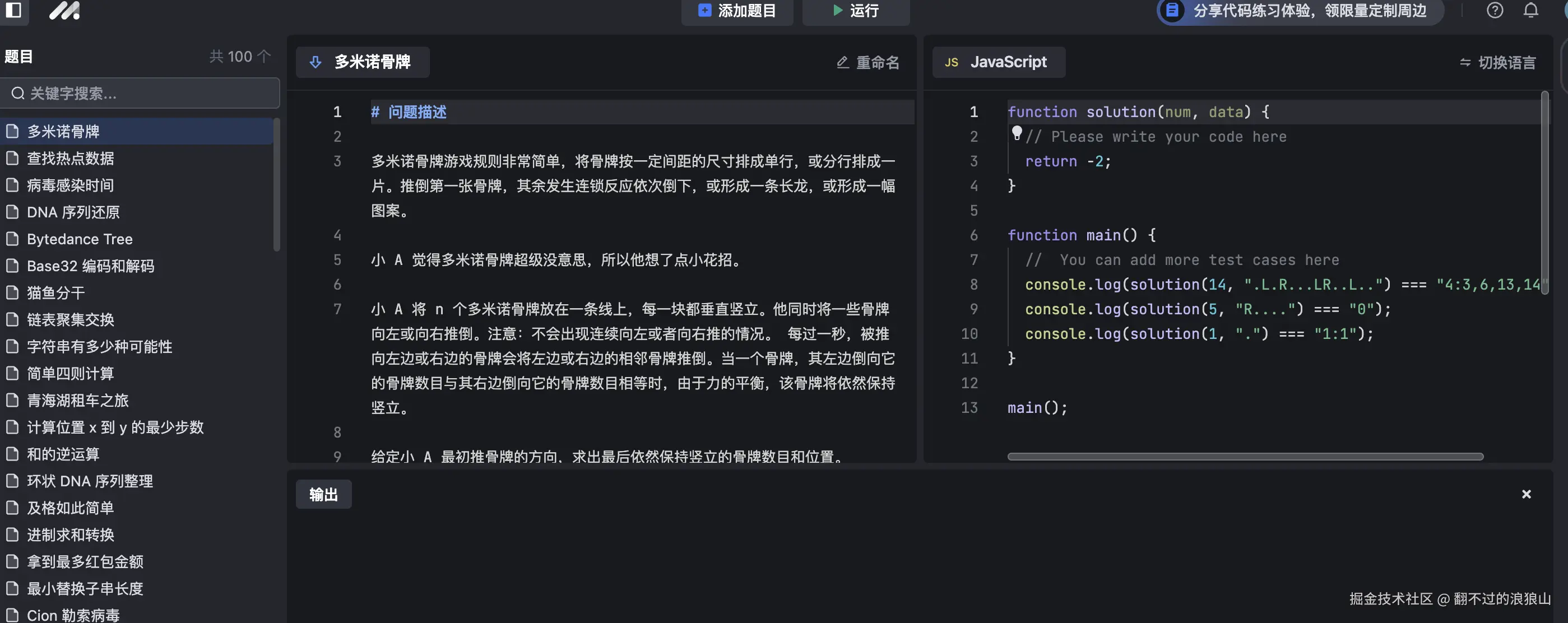Viewport: 1568px width, 623px height.
Task: Click the download icon beside 多米诺骨牌 title
Action: coord(316,62)
